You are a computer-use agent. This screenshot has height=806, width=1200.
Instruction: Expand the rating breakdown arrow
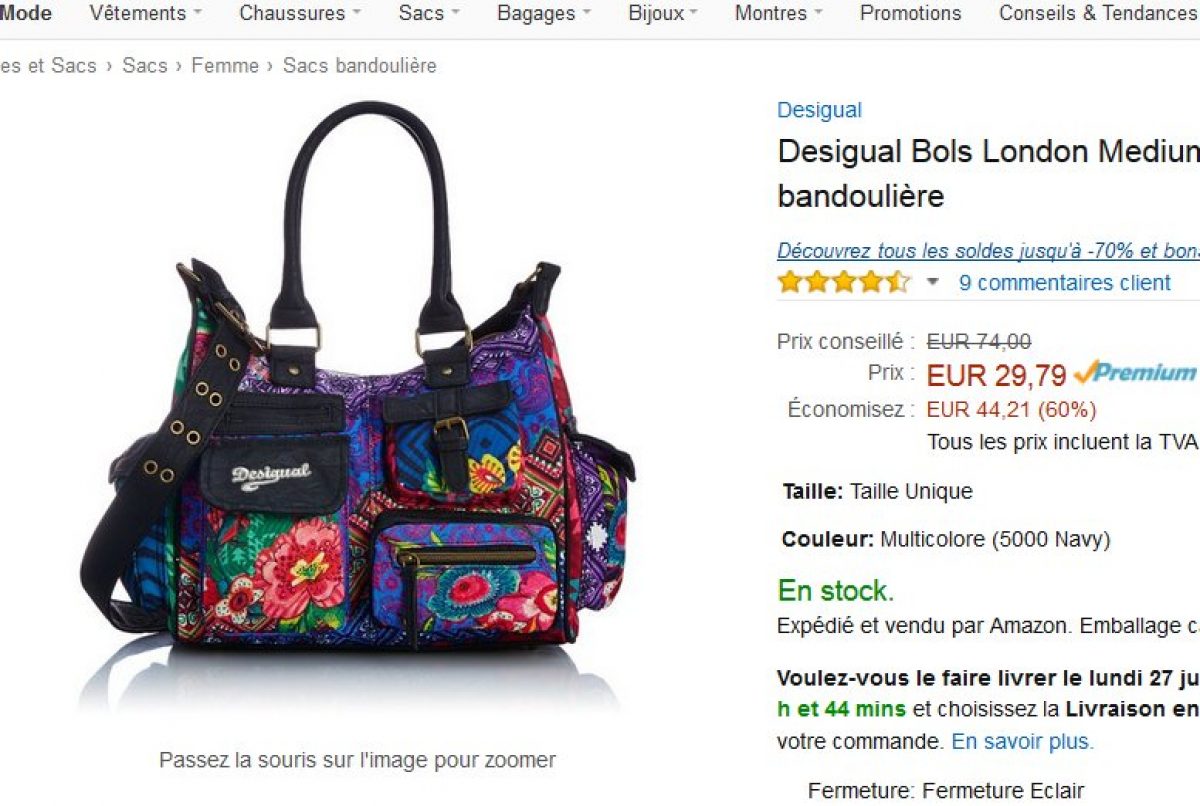pyautogui.click(x=932, y=283)
